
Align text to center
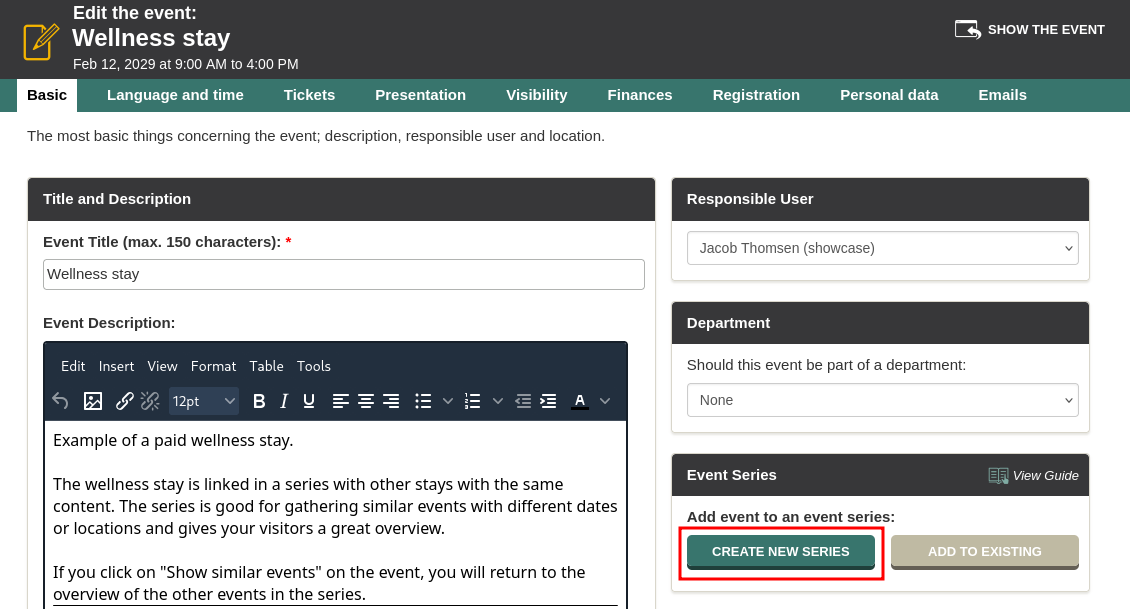tap(366, 401)
